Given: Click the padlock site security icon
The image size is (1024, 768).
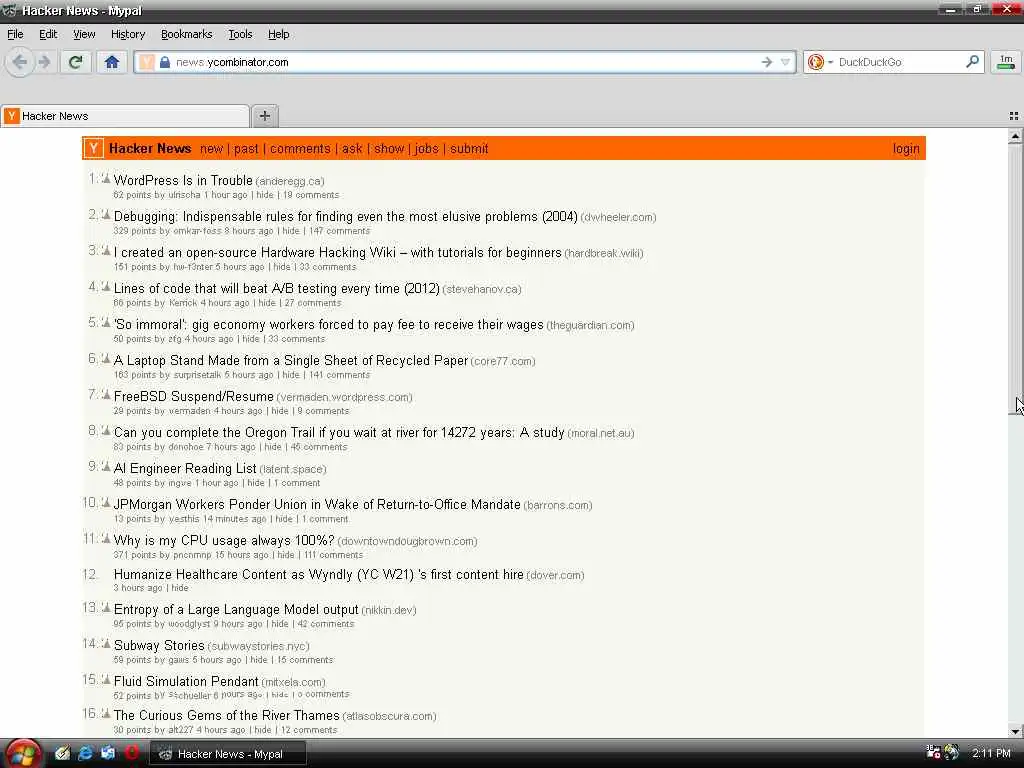Looking at the screenshot, I should tap(165, 62).
